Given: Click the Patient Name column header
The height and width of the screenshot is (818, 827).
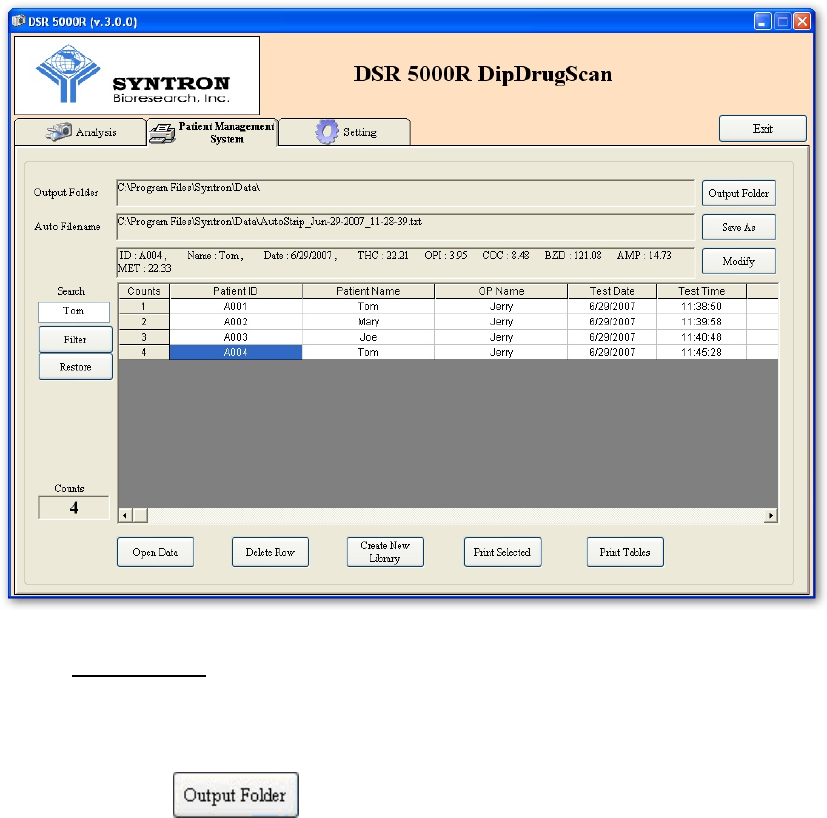Looking at the screenshot, I should coord(368,291).
